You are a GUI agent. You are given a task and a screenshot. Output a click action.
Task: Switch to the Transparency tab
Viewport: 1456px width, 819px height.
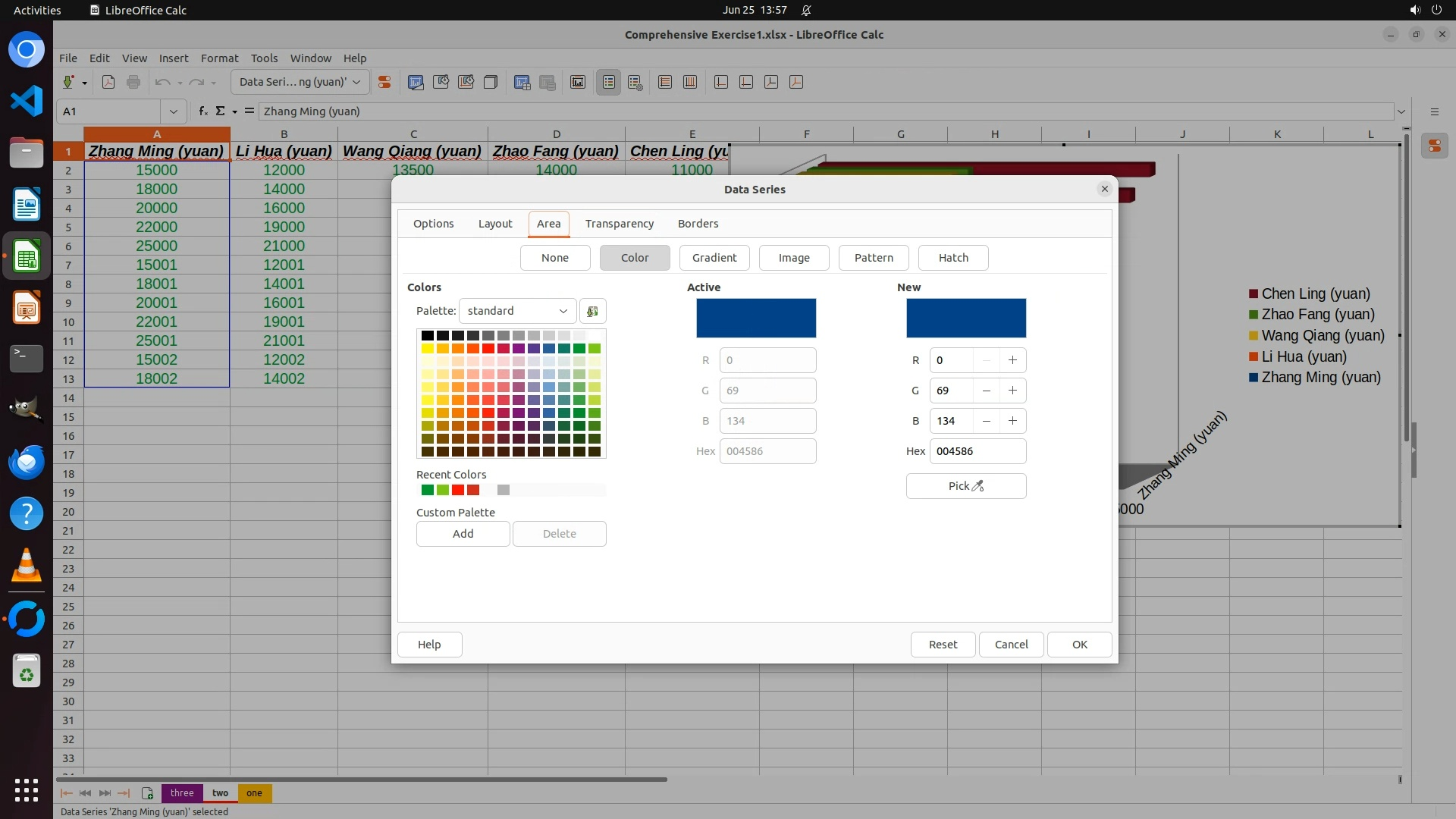coord(619,224)
